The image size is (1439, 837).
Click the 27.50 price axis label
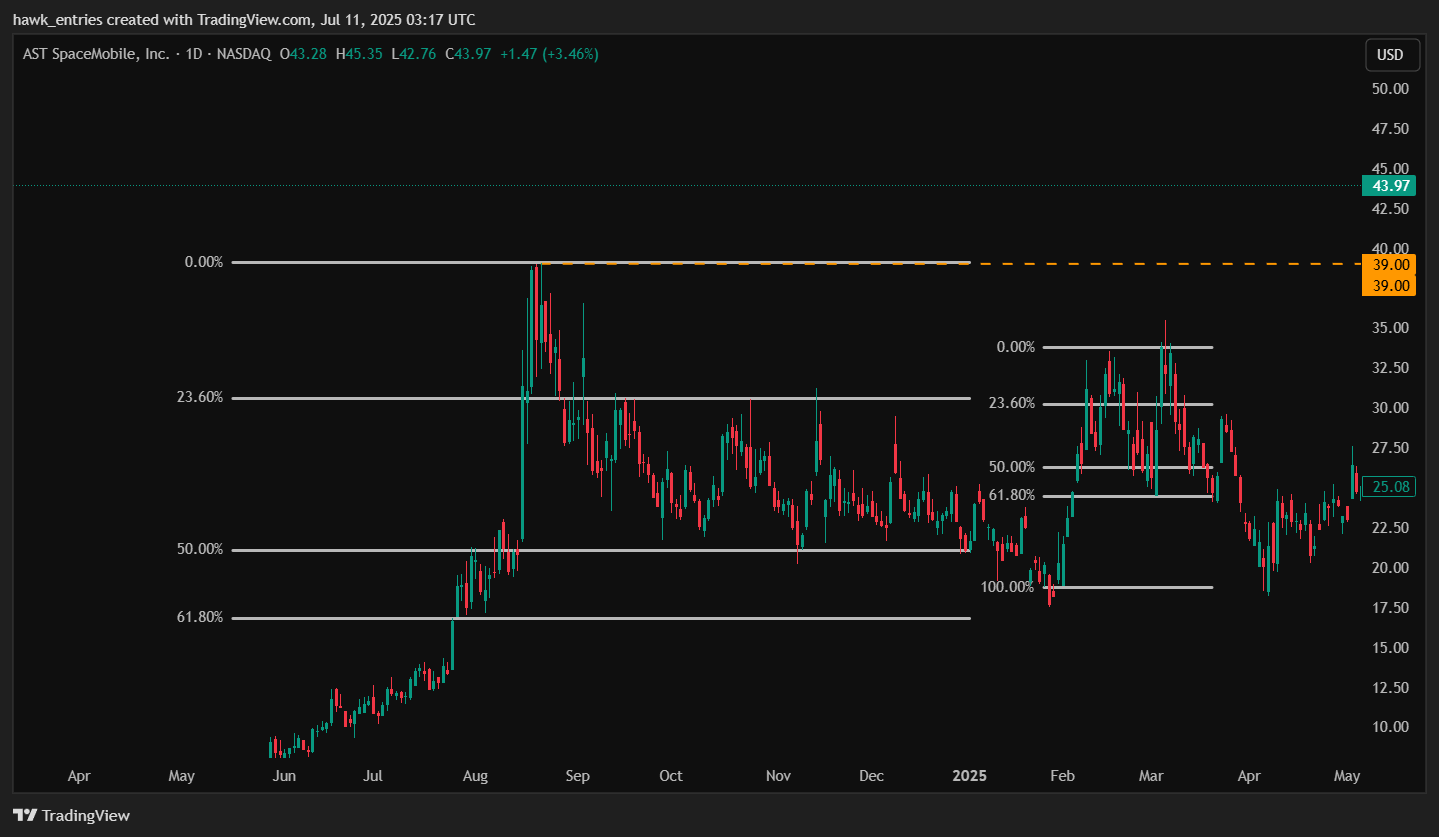pyautogui.click(x=1391, y=447)
